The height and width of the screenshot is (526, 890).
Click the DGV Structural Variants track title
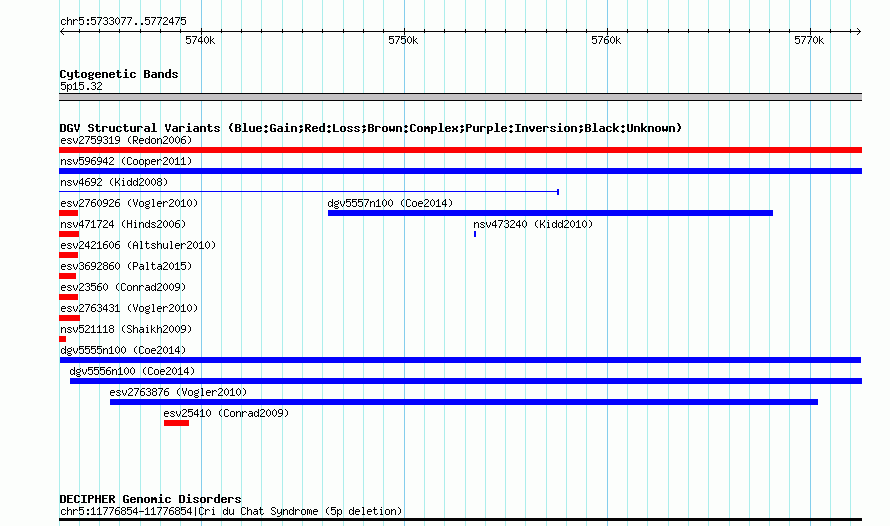pos(371,128)
